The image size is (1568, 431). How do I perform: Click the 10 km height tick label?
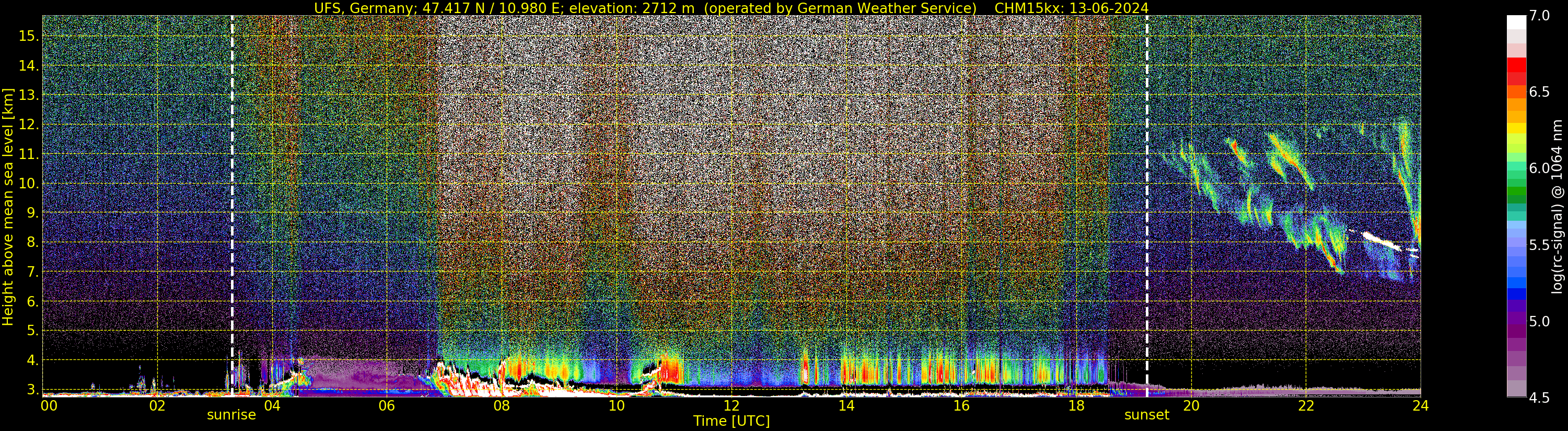click(29, 184)
